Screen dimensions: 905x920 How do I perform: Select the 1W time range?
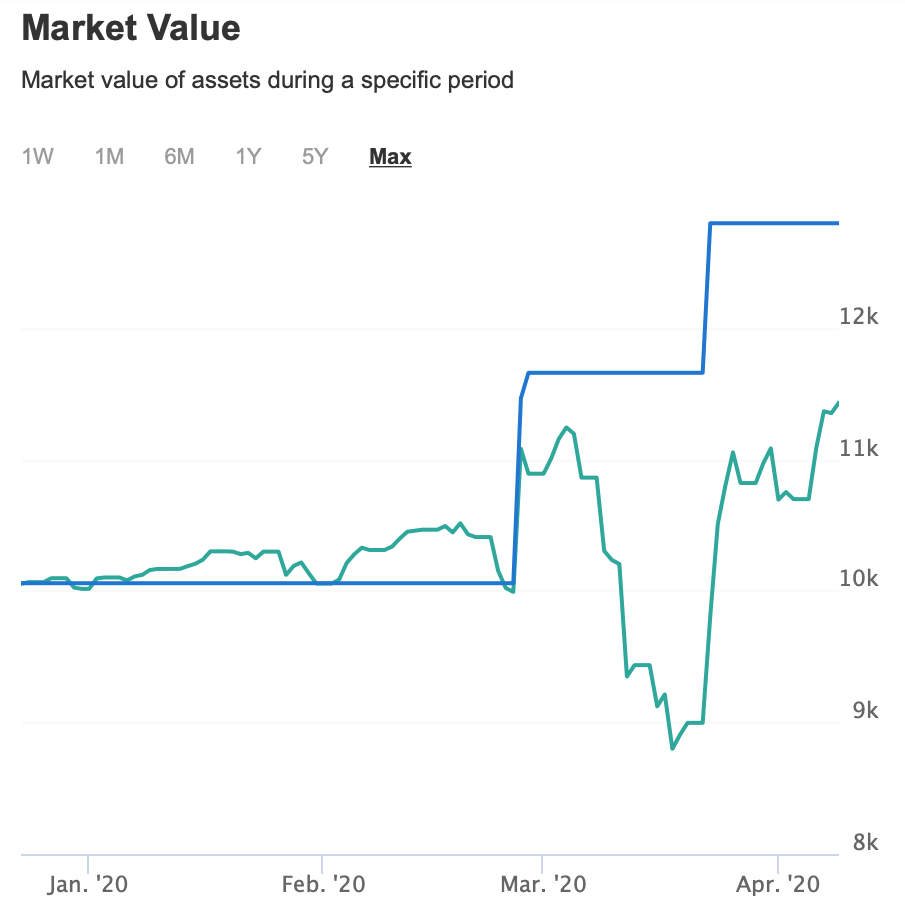pos(37,157)
